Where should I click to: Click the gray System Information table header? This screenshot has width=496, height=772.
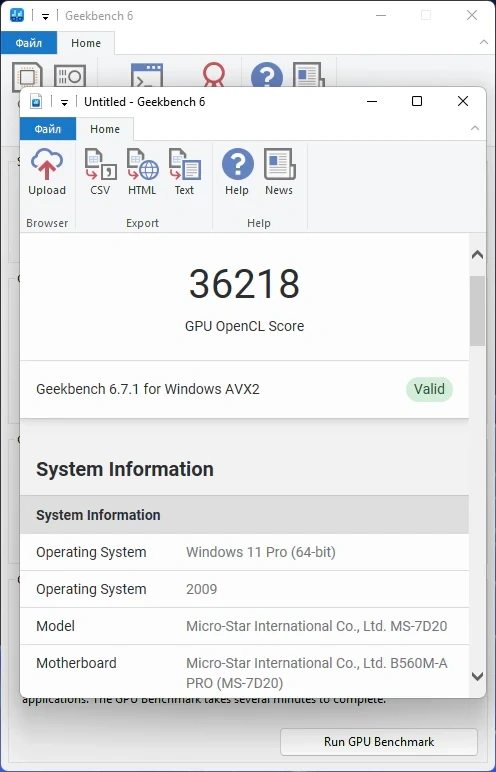coord(244,515)
